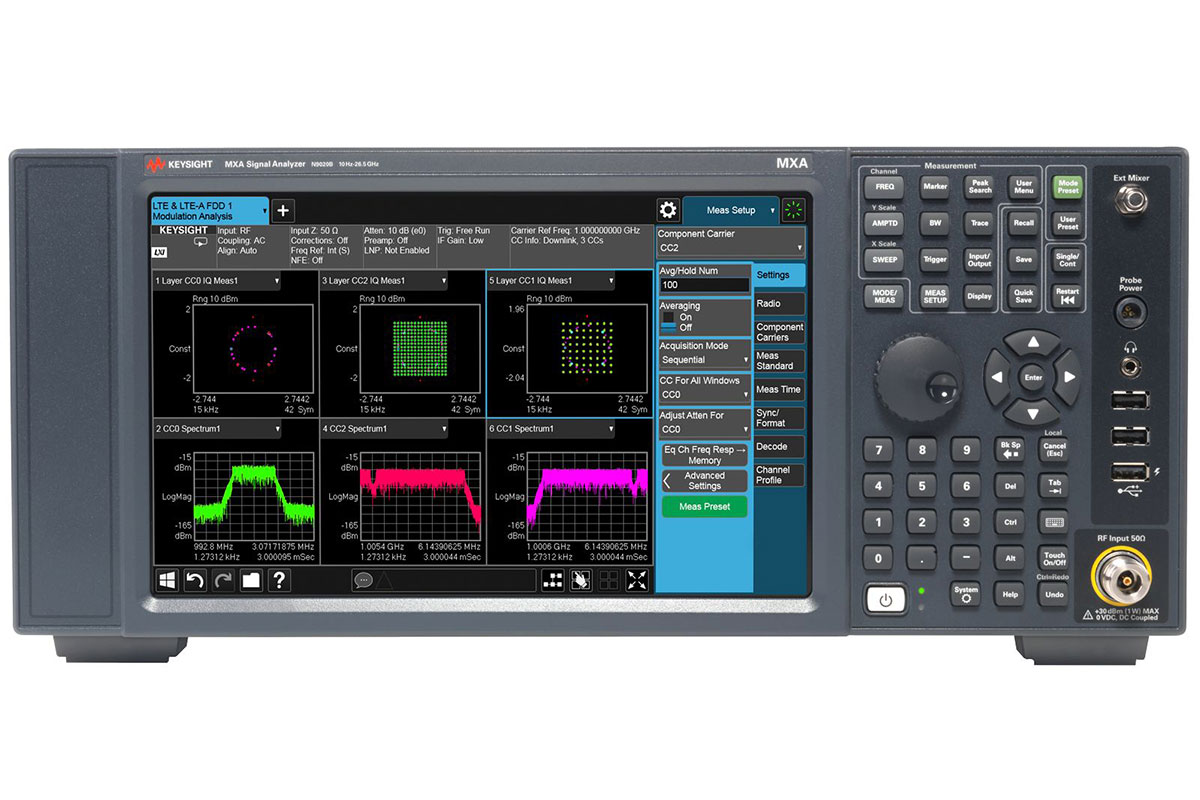Screen dimensions: 1200x800
Task: Open the file folder icon in the bottom toolbar
Action: click(251, 580)
